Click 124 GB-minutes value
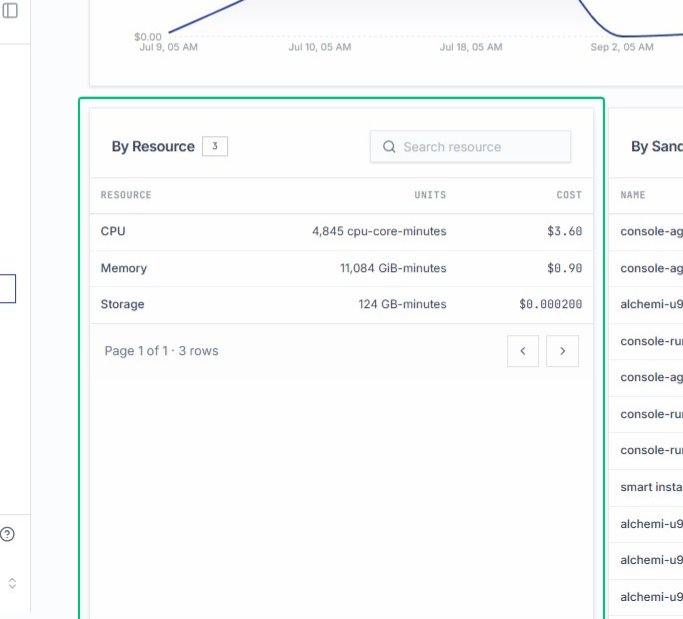 click(x=402, y=304)
